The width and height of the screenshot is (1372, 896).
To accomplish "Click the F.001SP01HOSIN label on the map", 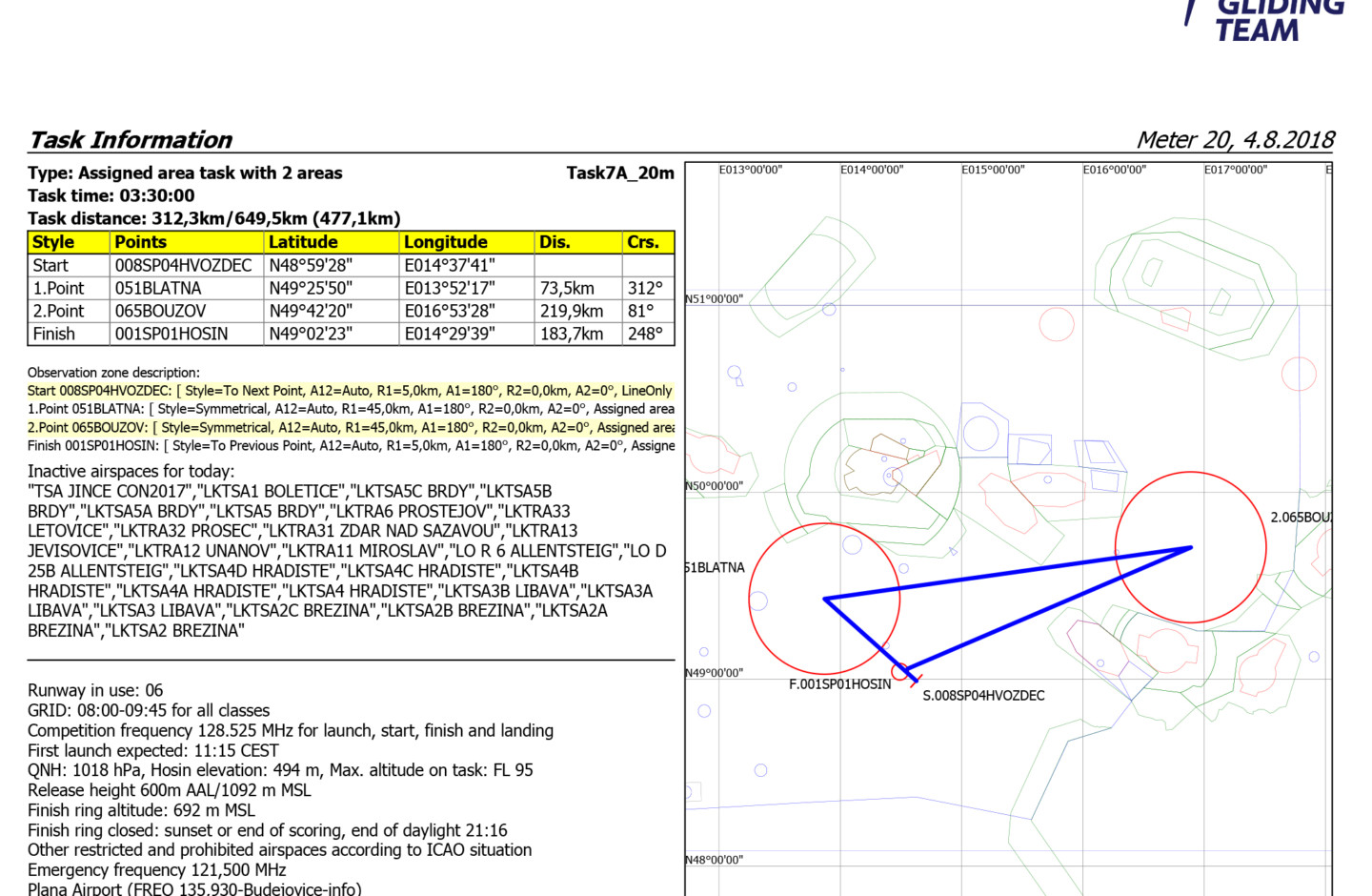I will [x=839, y=684].
